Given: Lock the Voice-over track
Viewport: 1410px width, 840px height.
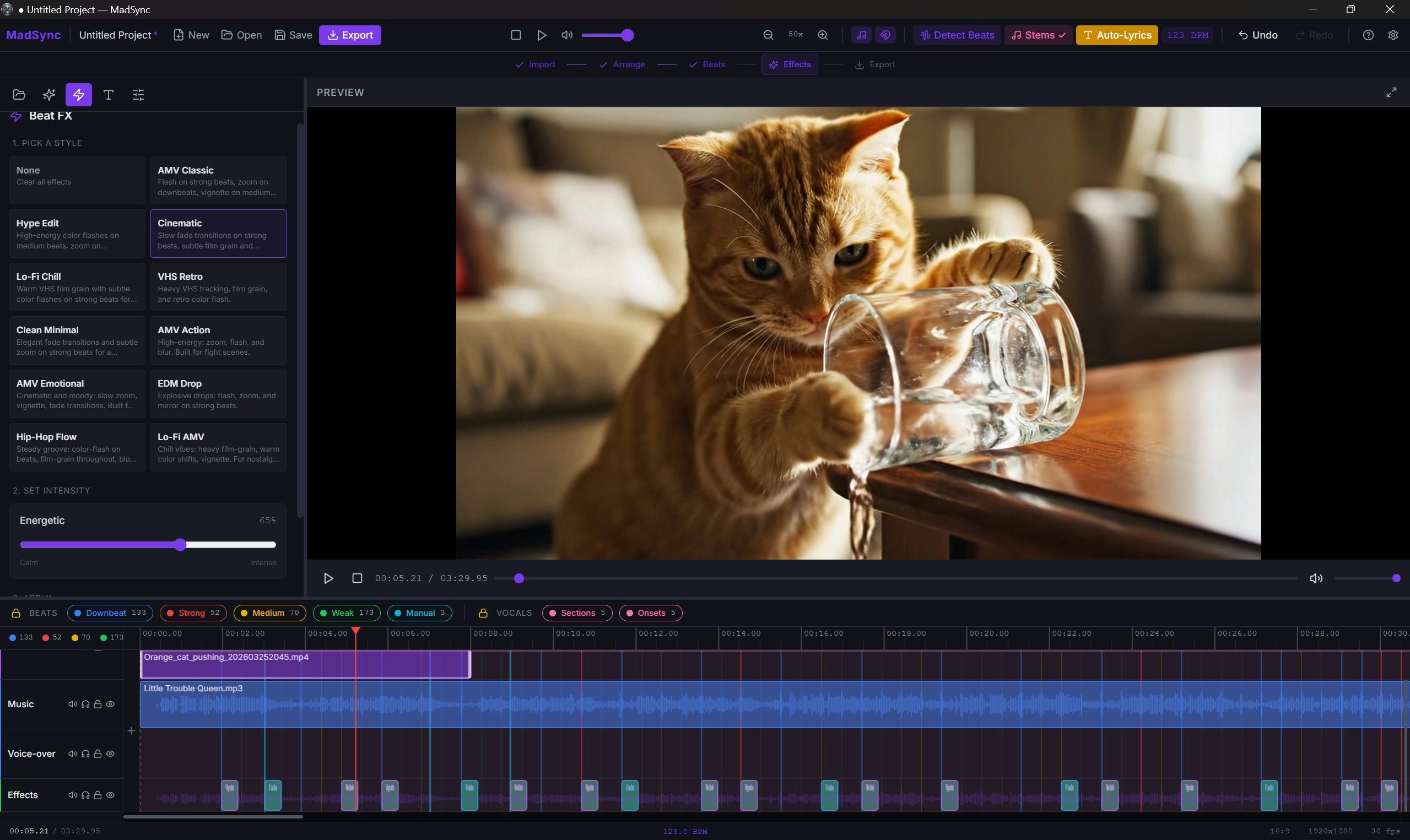Looking at the screenshot, I should [98, 754].
